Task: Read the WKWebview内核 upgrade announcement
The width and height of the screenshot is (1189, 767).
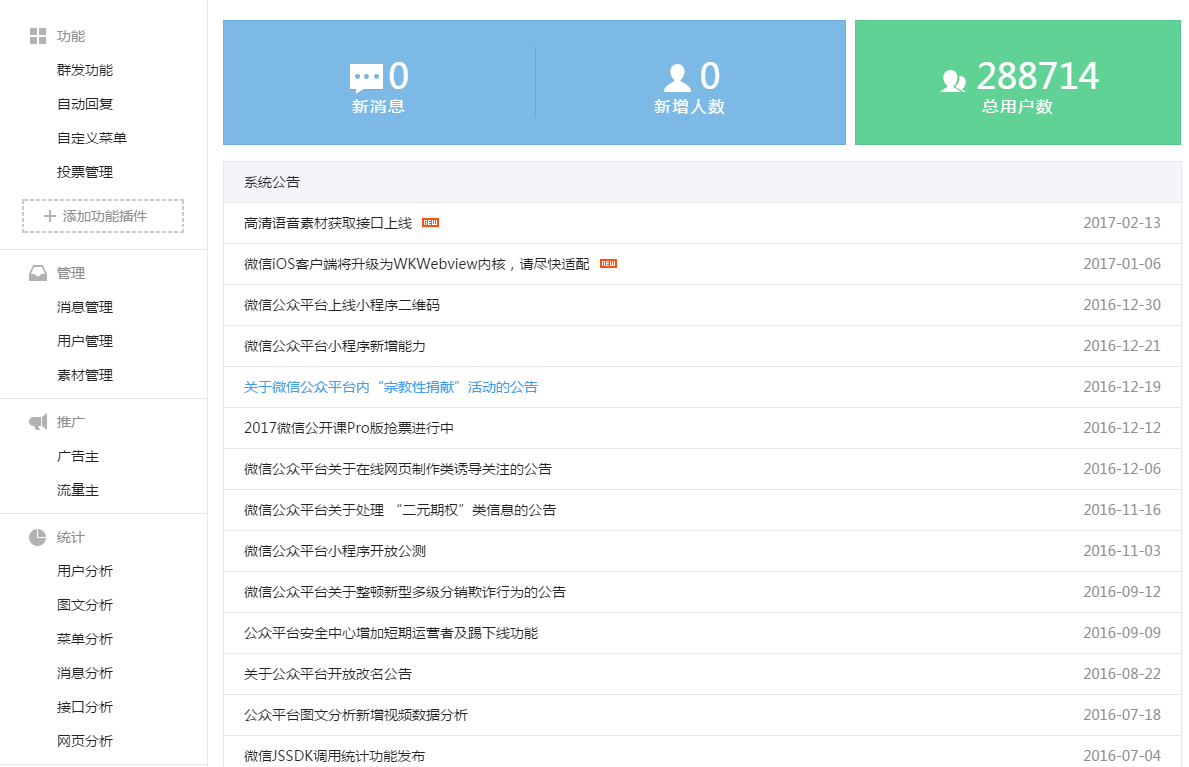Action: (417, 264)
